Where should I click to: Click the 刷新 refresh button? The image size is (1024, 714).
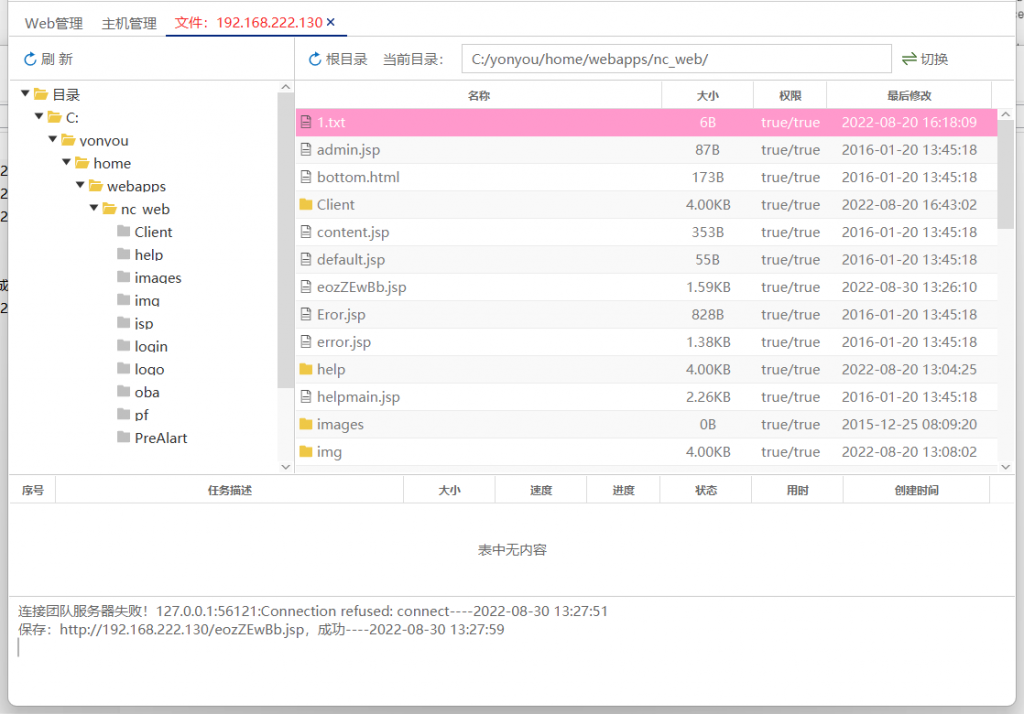47,57
